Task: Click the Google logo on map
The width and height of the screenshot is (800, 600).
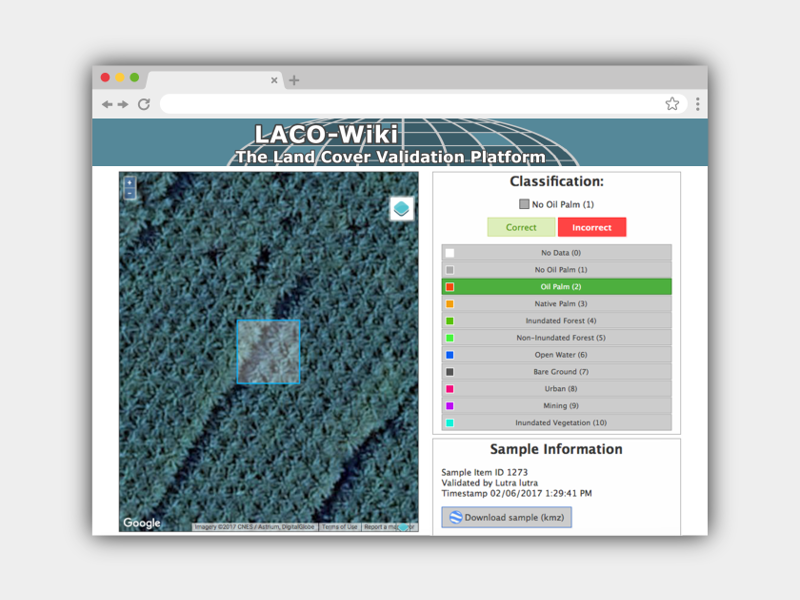Action: click(142, 523)
